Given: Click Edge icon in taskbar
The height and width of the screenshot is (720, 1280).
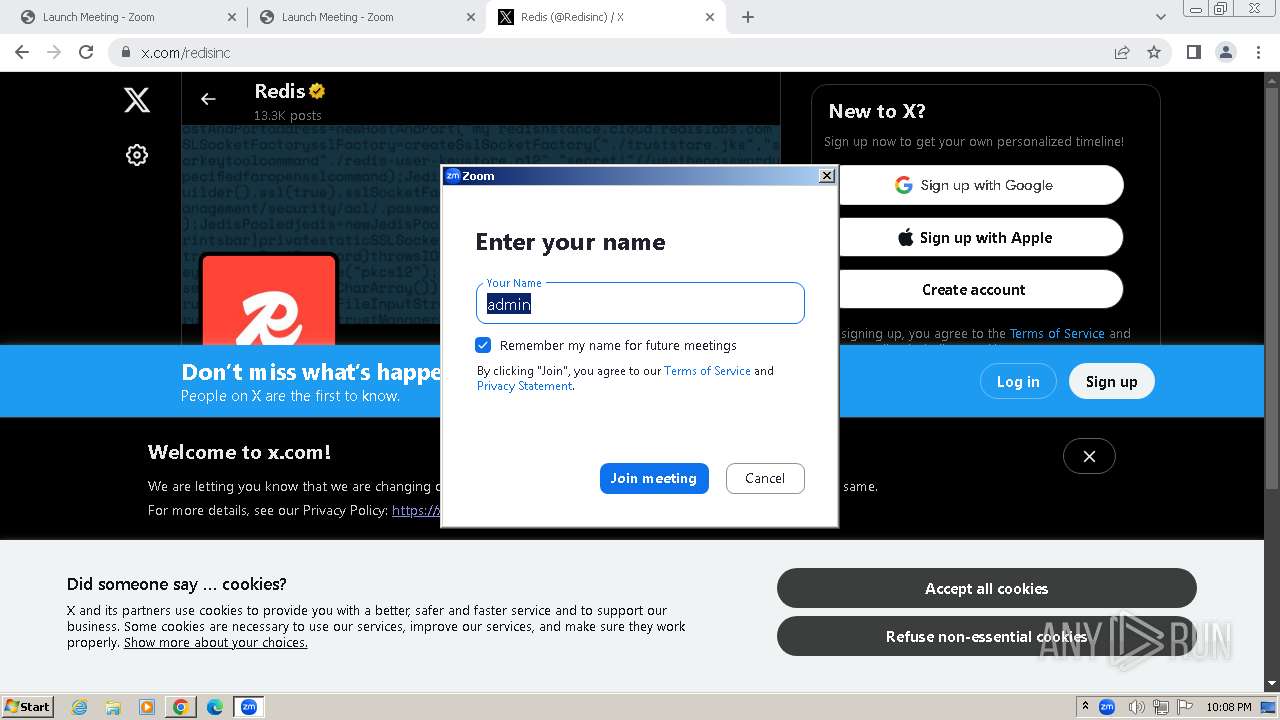Looking at the screenshot, I should click(x=215, y=707).
